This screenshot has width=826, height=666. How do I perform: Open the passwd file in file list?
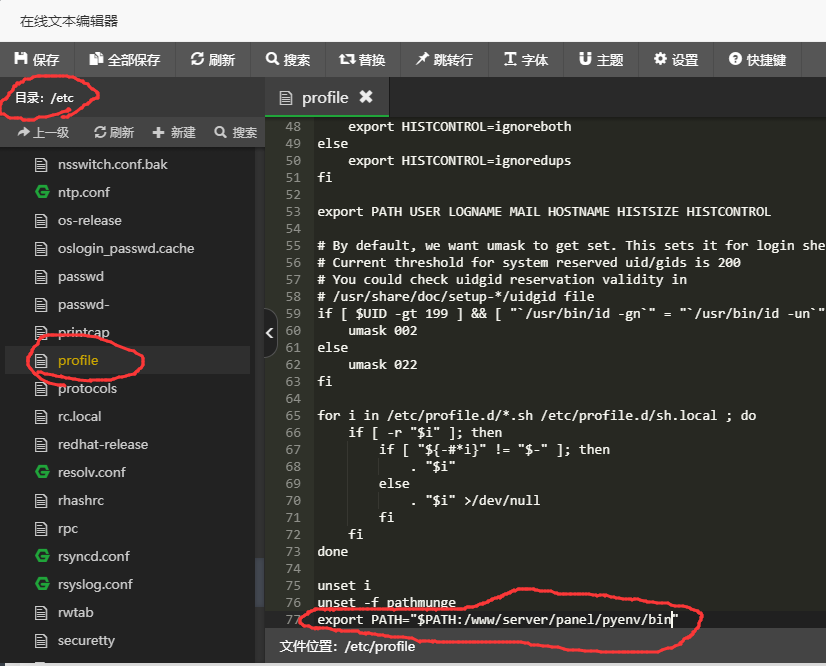pos(80,276)
